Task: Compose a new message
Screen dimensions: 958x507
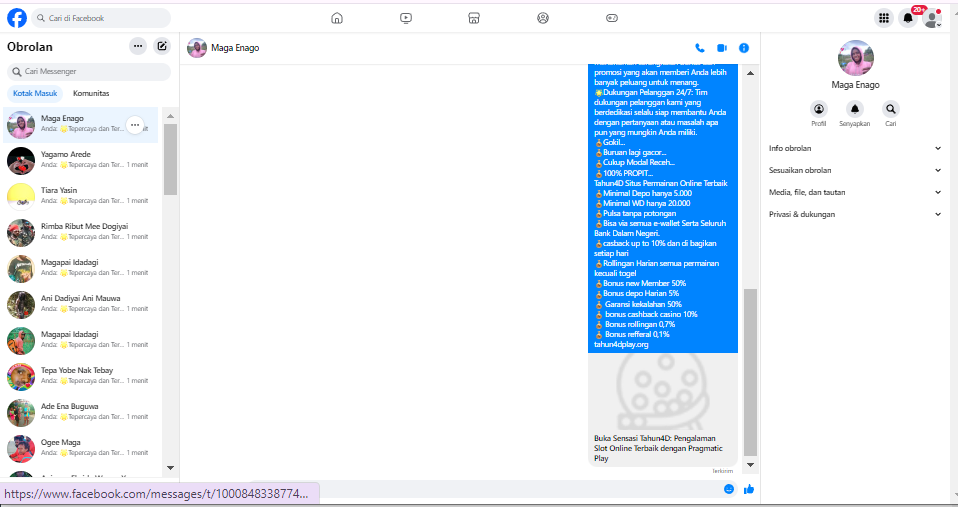Action: click(162, 46)
